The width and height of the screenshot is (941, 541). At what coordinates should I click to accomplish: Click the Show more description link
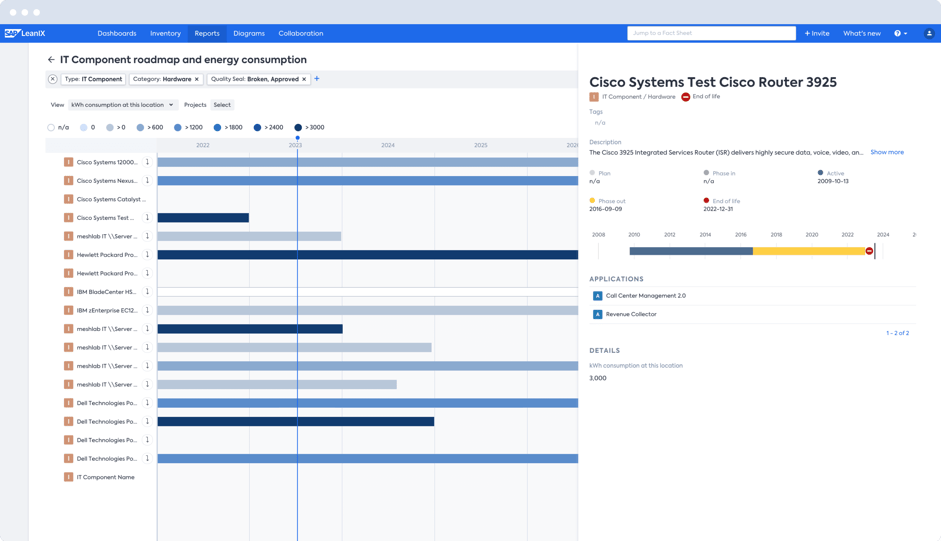coord(886,152)
